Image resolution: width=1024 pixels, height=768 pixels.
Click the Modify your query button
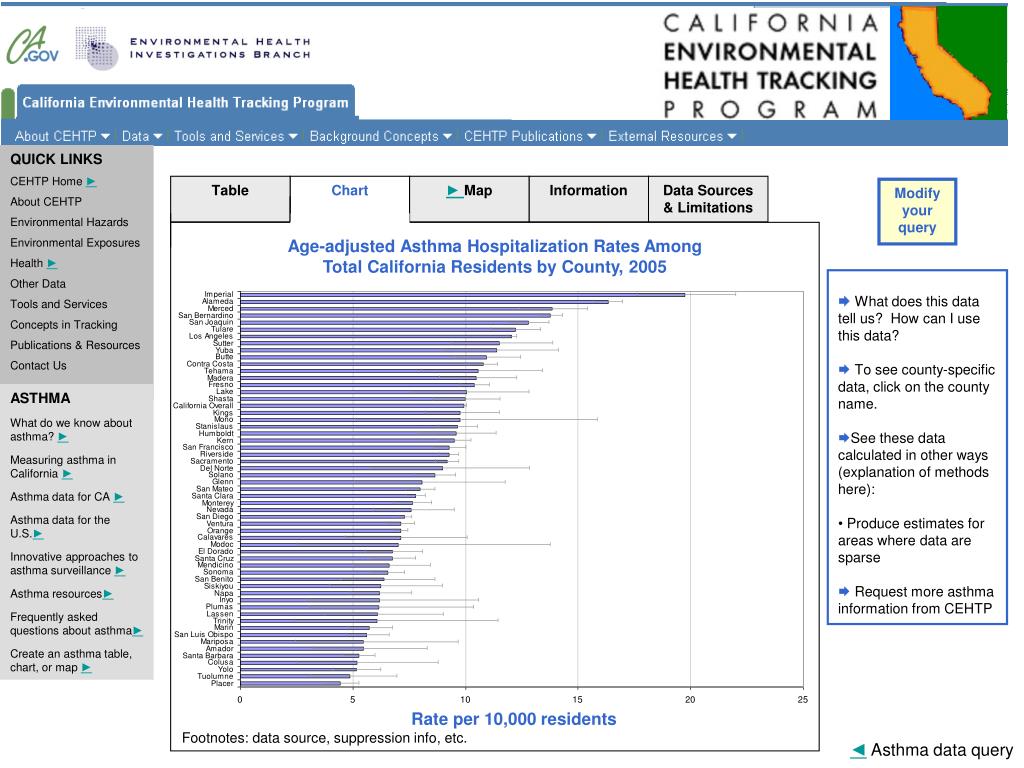(917, 211)
